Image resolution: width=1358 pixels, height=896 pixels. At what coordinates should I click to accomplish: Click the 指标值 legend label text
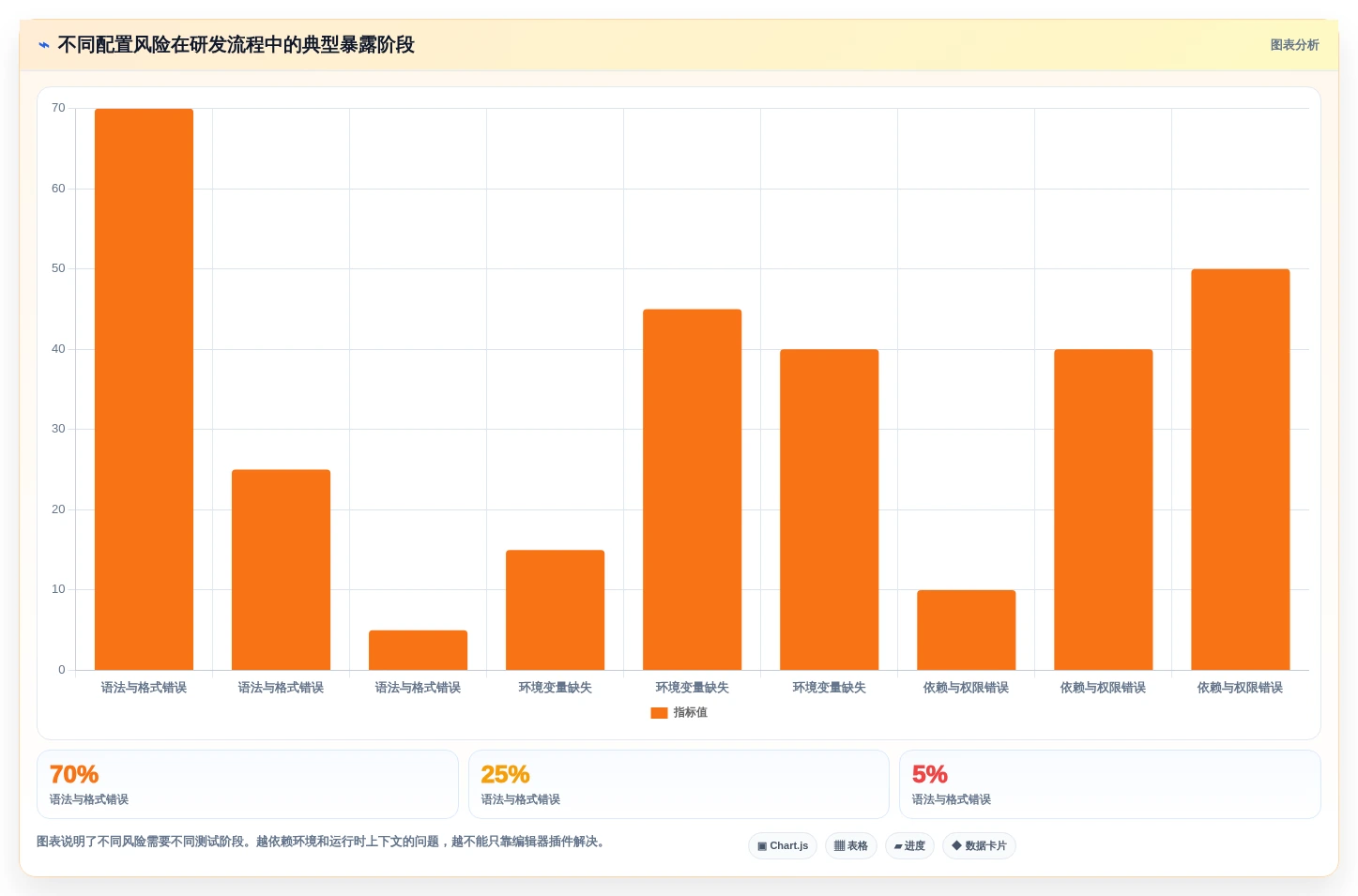690,713
